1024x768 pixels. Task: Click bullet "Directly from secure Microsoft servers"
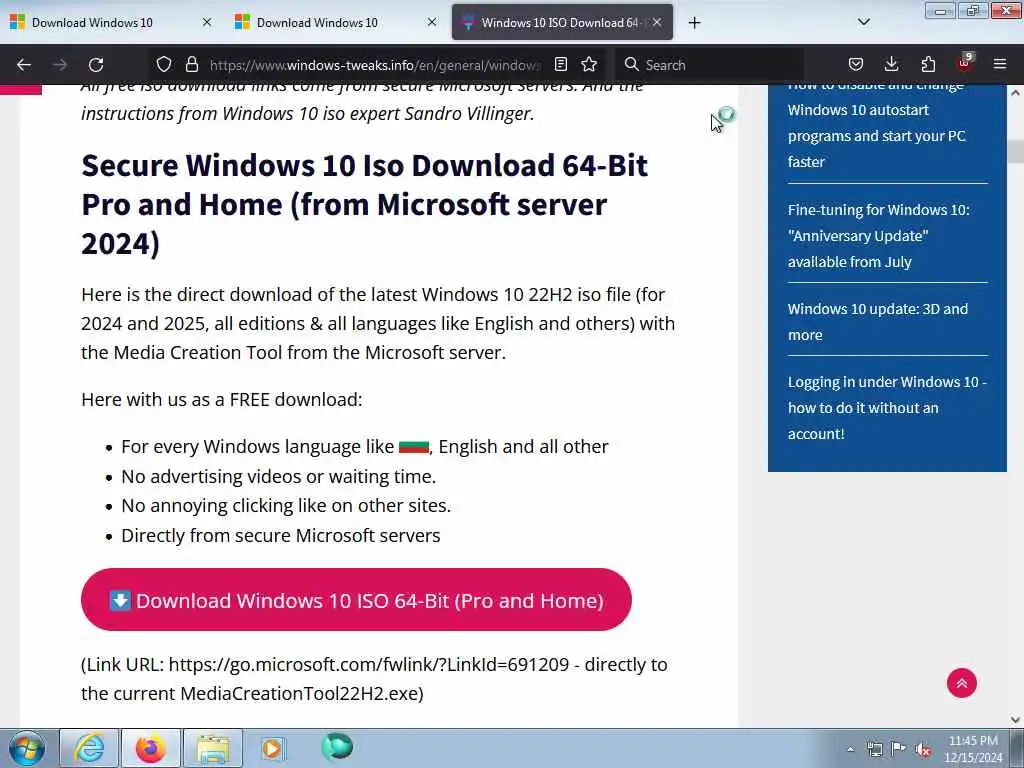[x=281, y=536]
